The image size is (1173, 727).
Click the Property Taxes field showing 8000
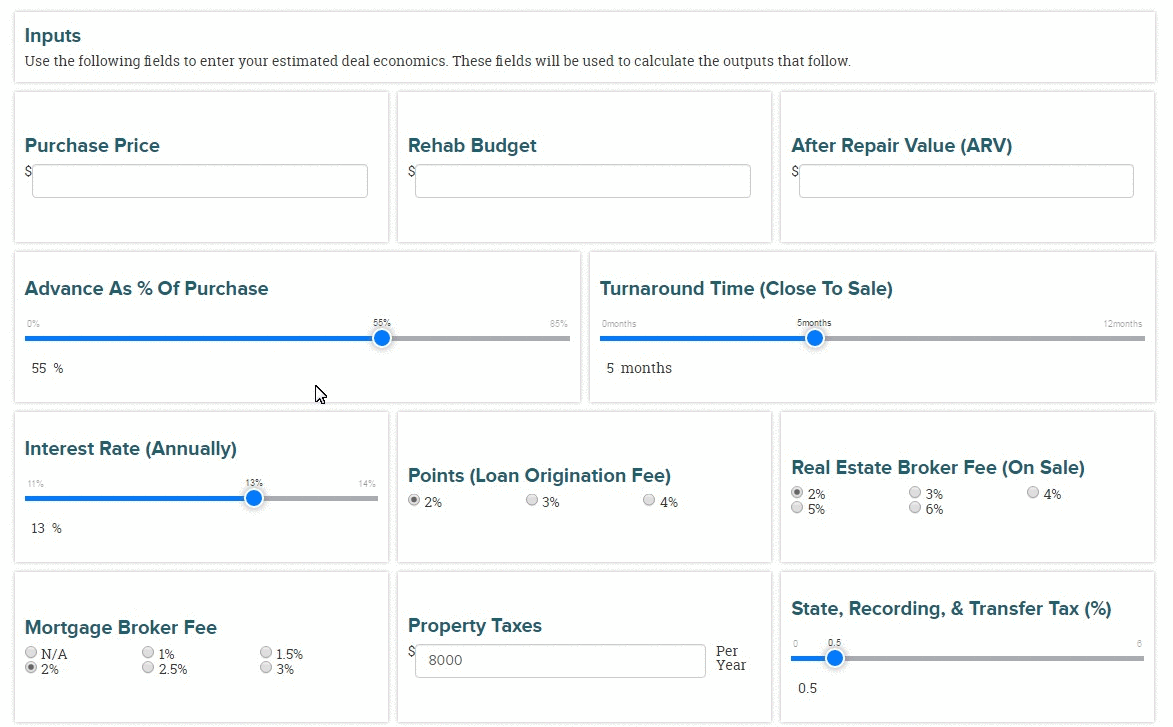coord(560,660)
